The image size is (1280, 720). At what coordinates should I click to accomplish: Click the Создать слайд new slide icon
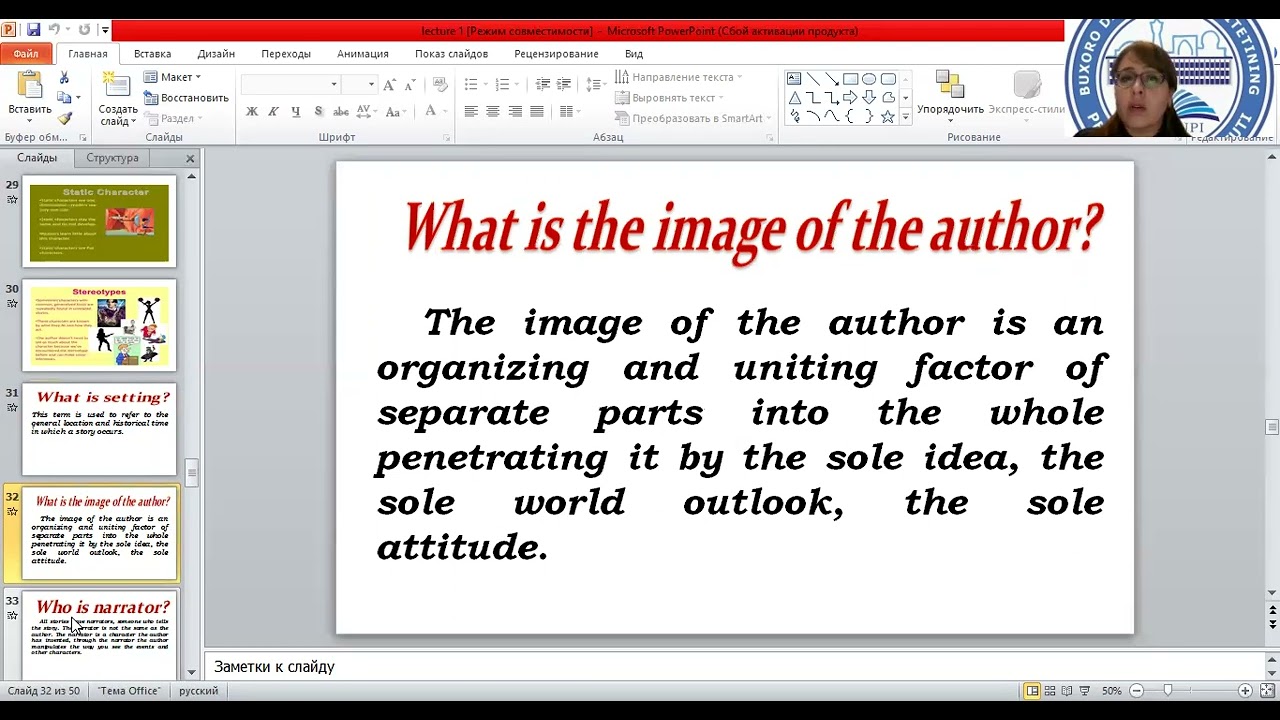tap(117, 86)
